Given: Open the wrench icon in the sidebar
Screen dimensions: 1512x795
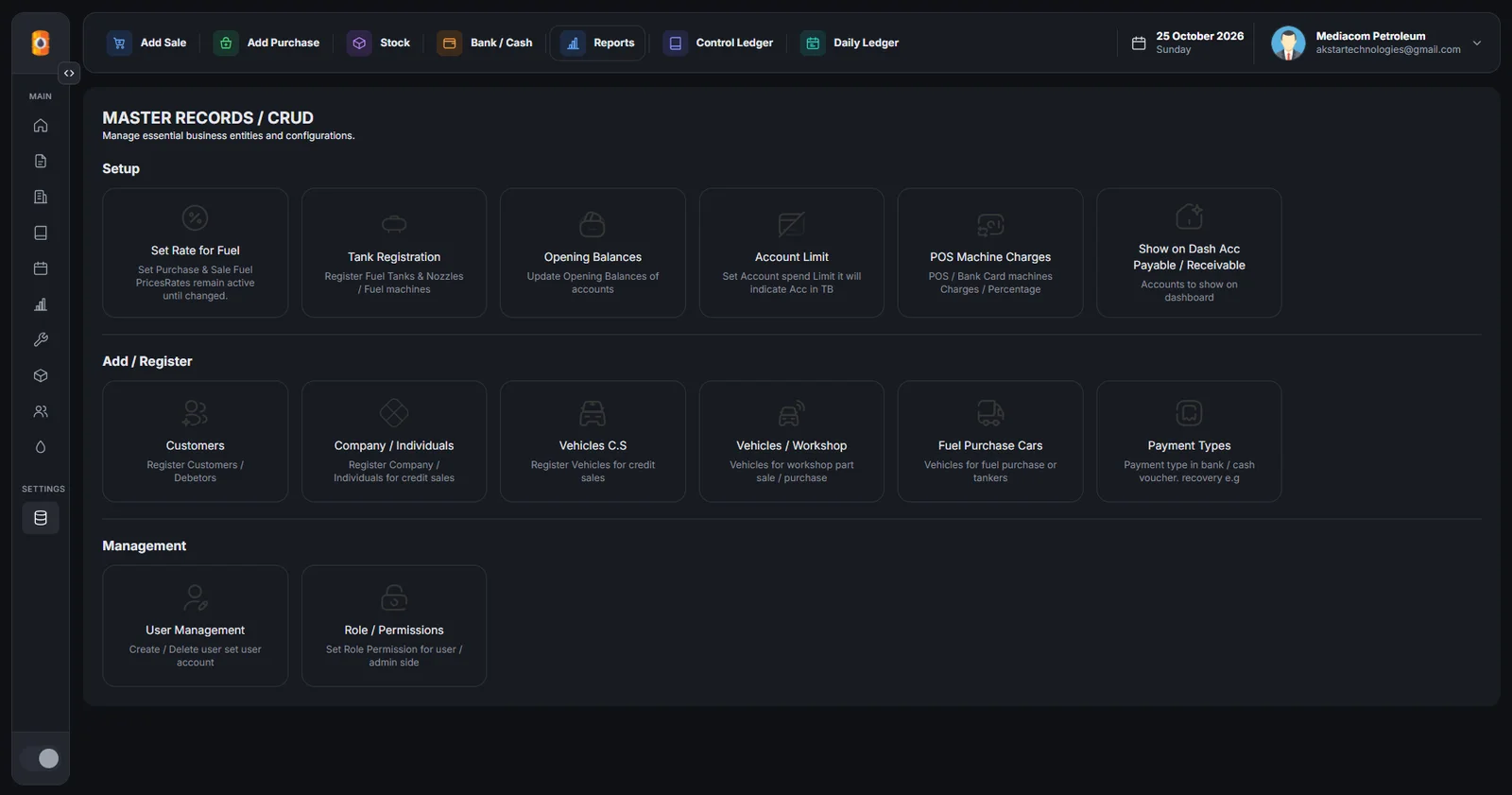Looking at the screenshot, I should (41, 340).
